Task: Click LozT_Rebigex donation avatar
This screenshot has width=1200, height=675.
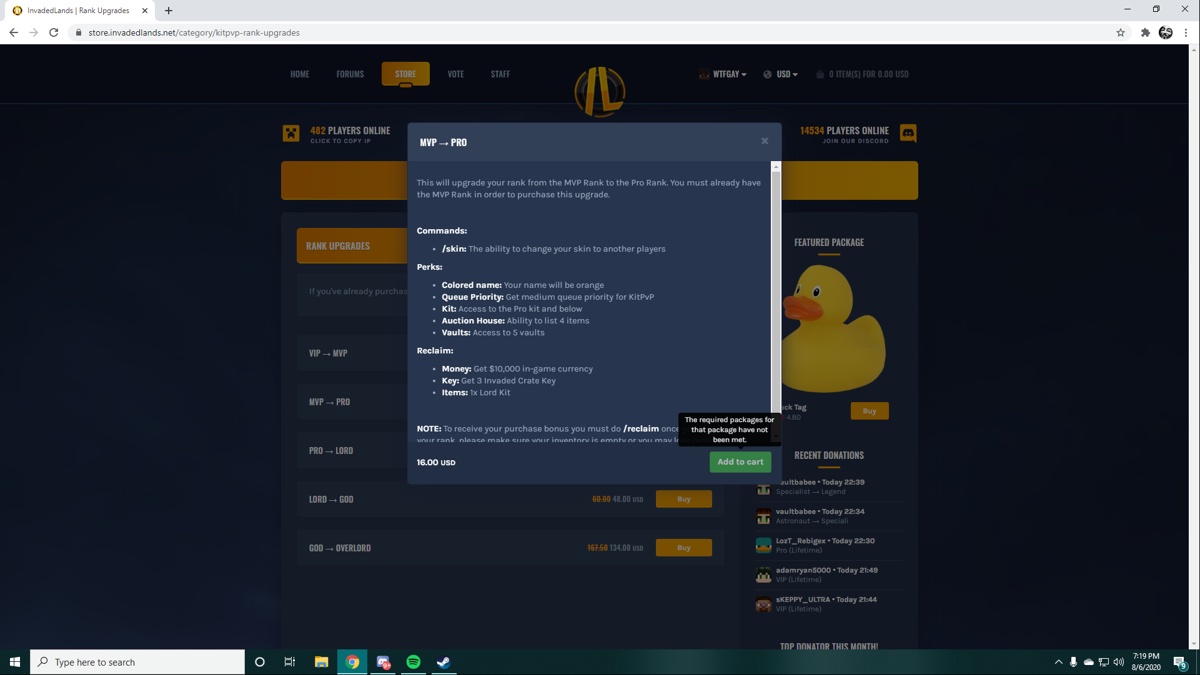Action: point(763,545)
